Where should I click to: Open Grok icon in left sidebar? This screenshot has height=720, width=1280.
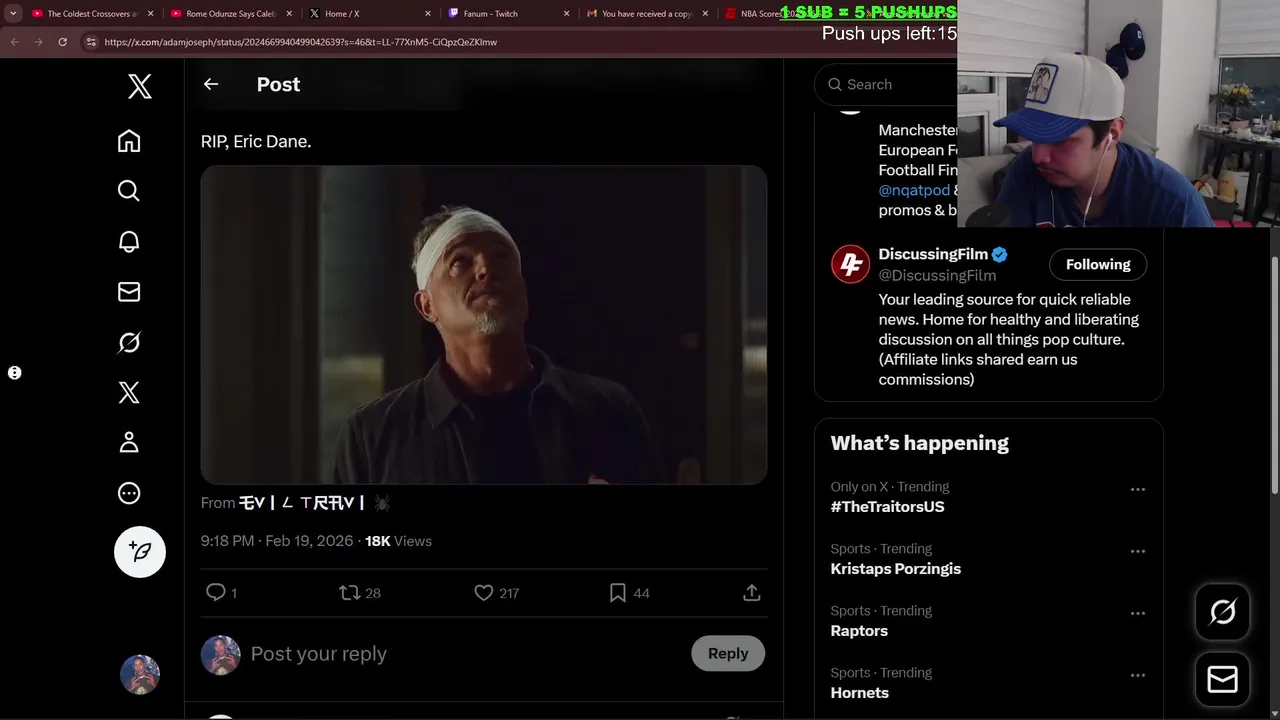click(129, 342)
